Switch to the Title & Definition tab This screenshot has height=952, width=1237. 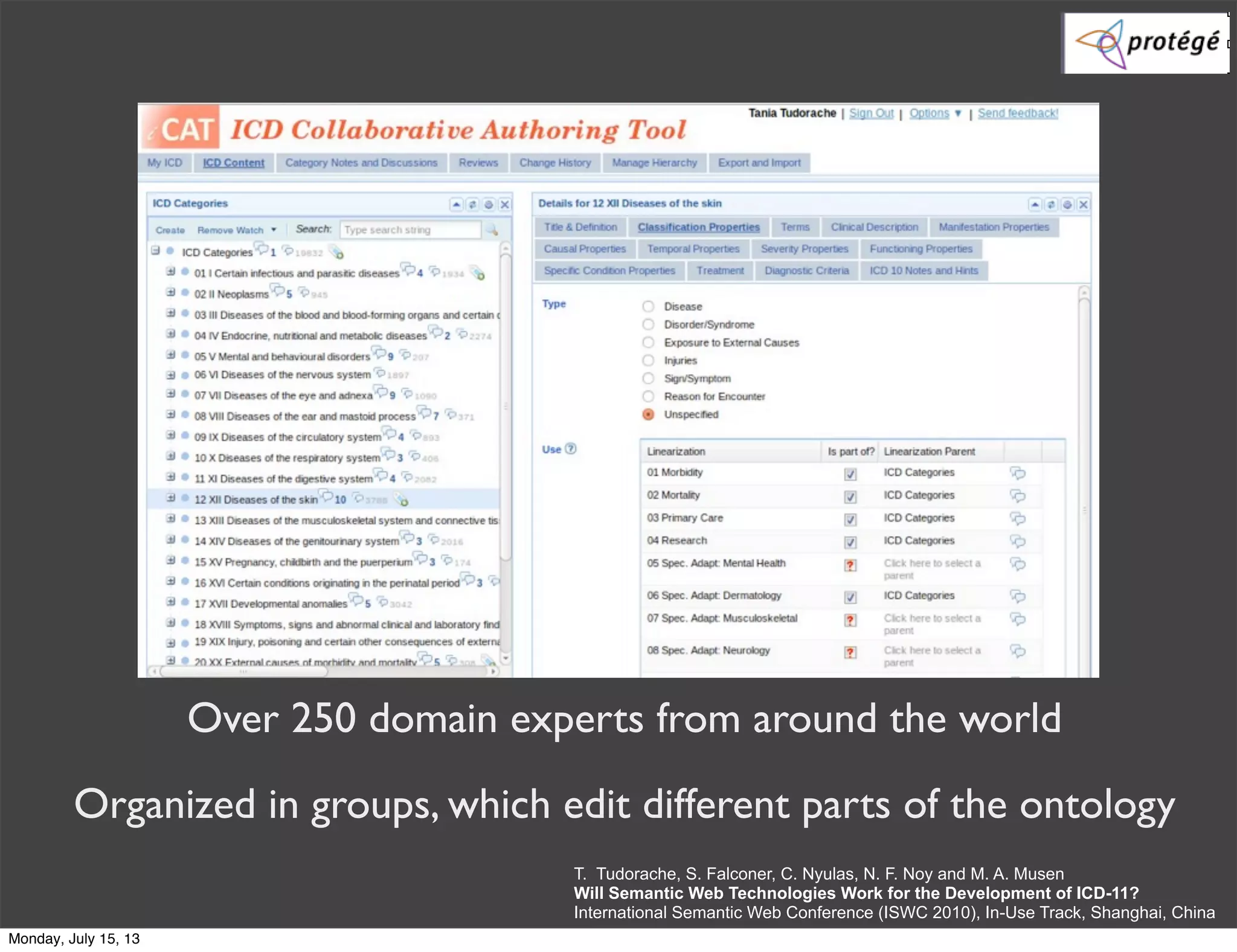580,227
